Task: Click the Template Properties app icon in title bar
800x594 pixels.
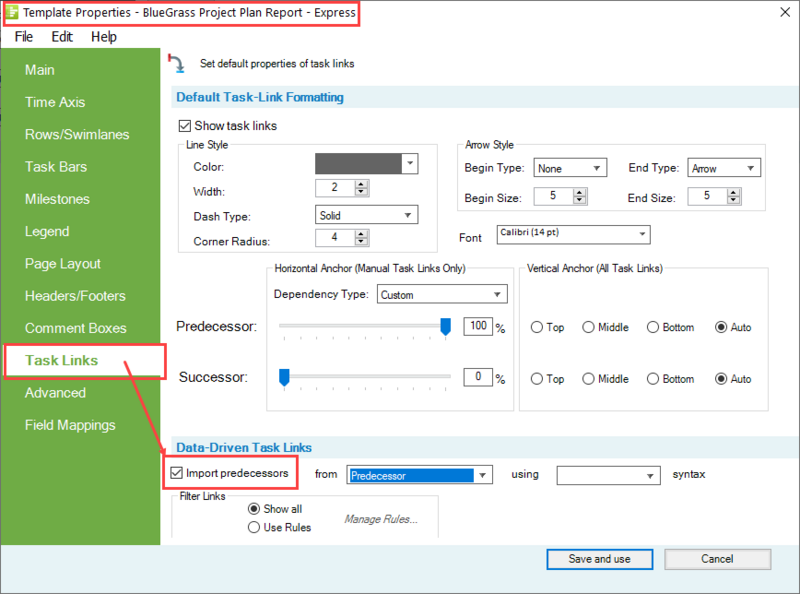Action: [12, 12]
